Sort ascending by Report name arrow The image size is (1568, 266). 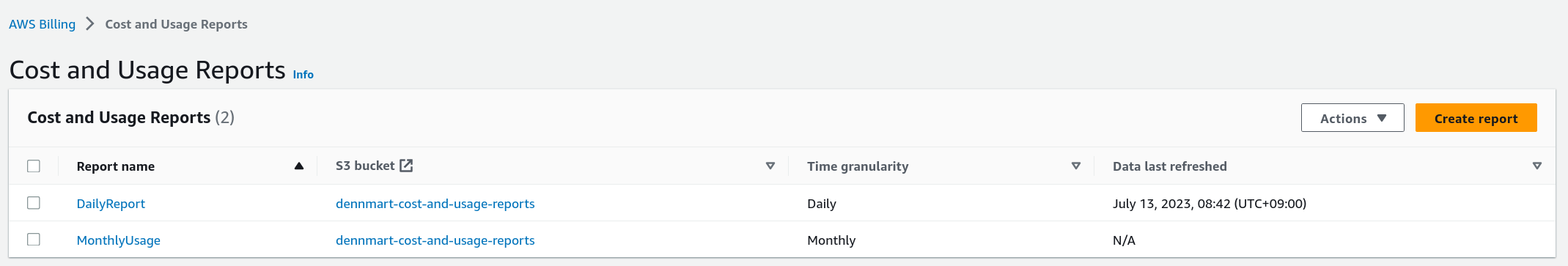299,166
